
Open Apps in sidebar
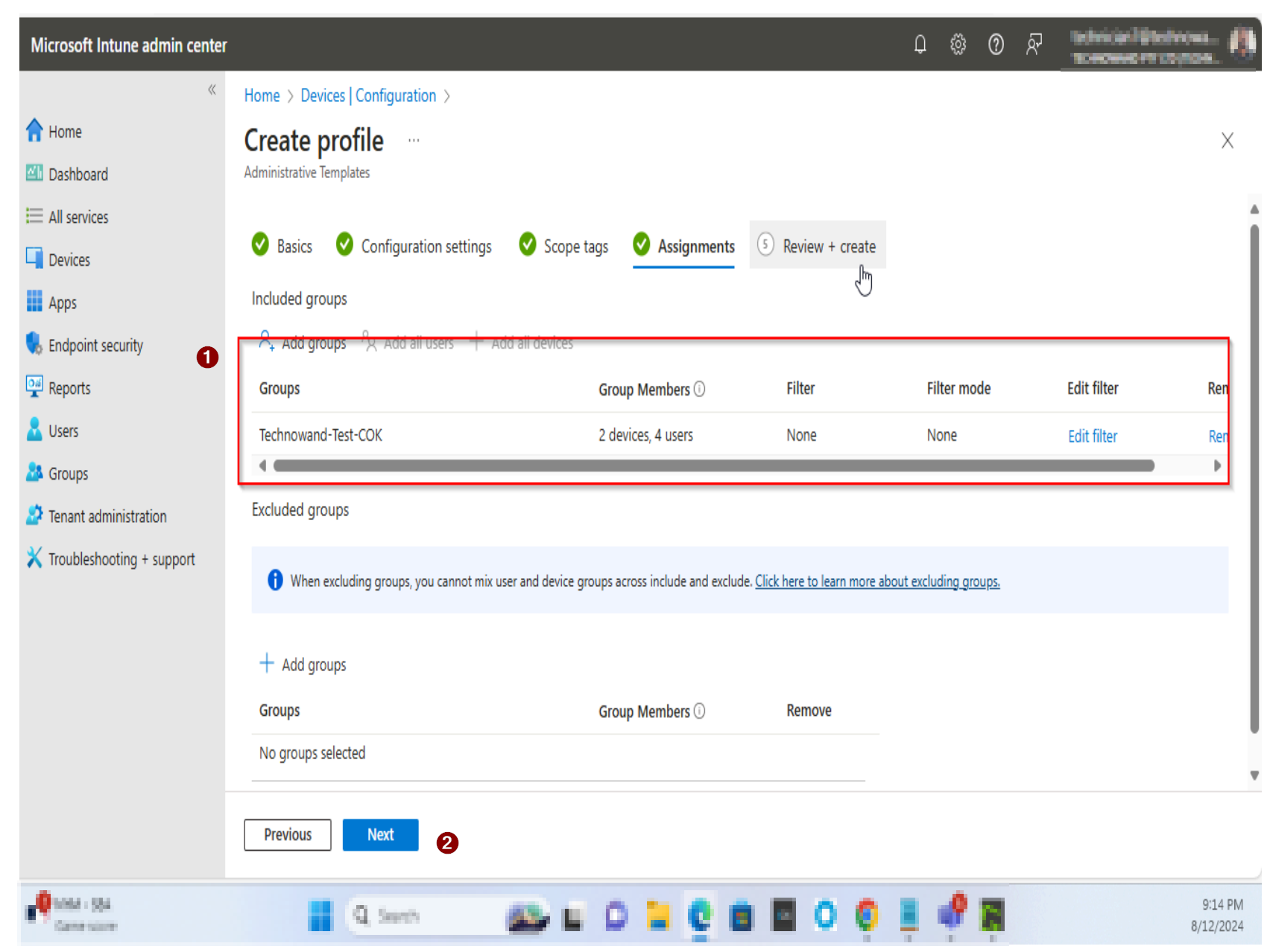(63, 303)
